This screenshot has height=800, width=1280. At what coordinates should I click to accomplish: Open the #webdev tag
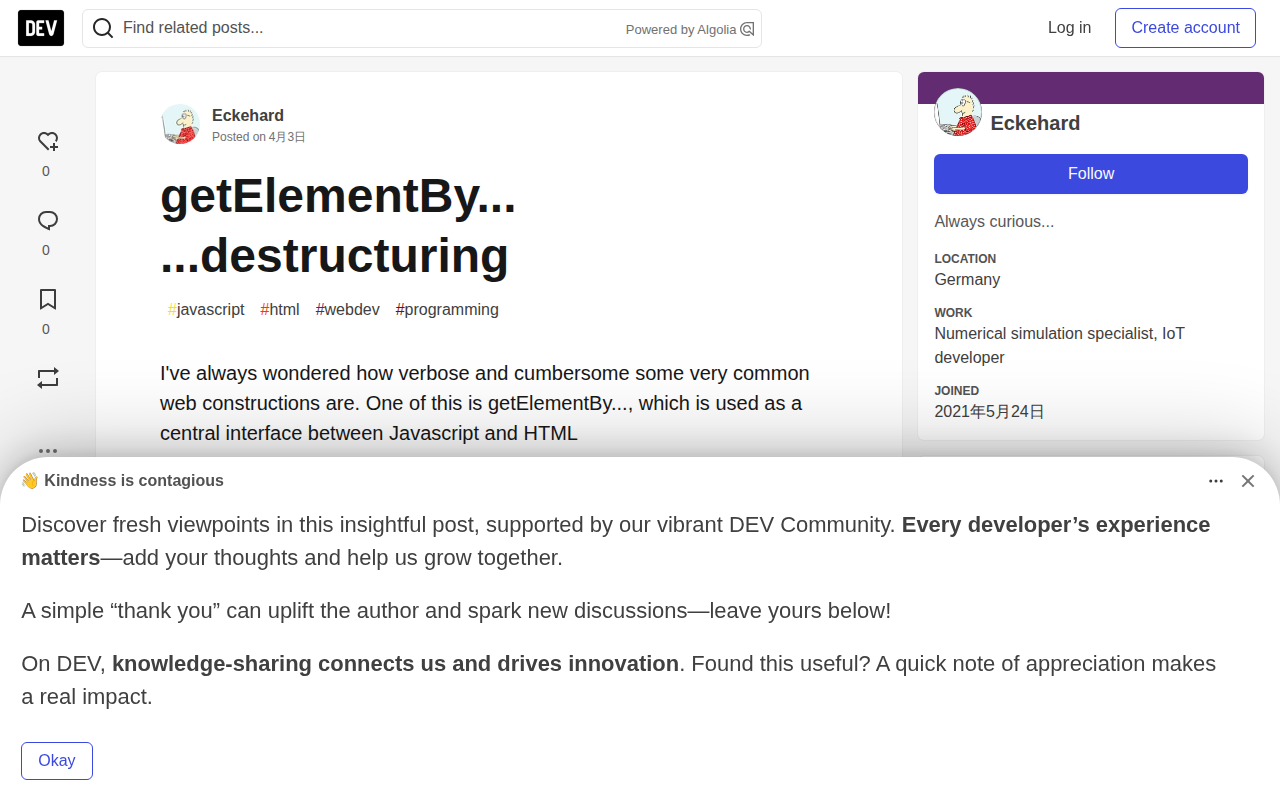point(348,310)
